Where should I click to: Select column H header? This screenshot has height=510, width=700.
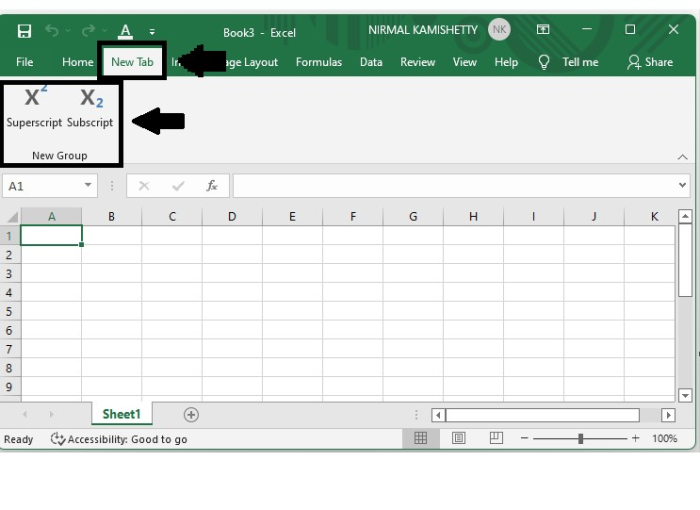(473, 217)
